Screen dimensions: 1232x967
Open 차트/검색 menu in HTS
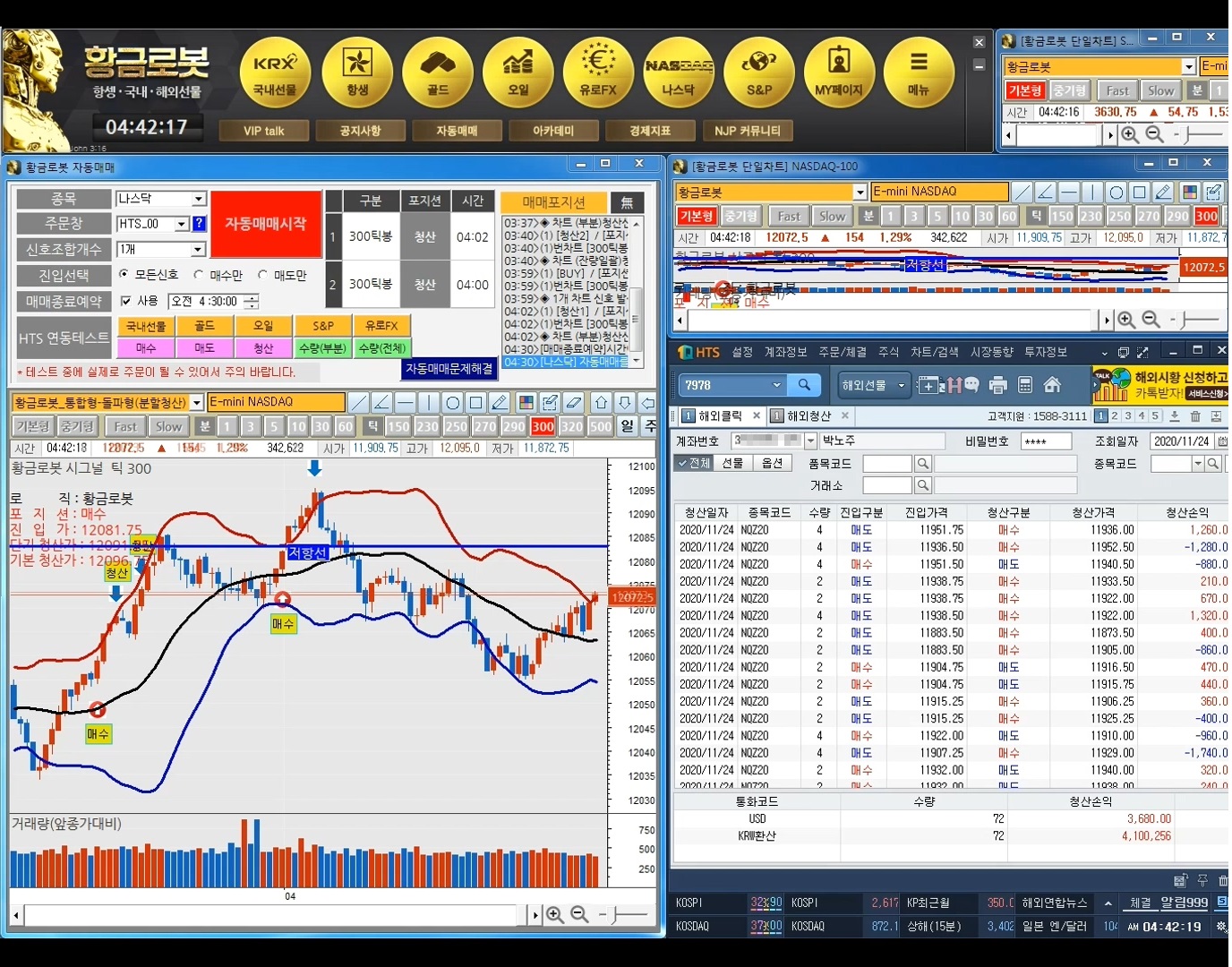pyautogui.click(x=934, y=352)
